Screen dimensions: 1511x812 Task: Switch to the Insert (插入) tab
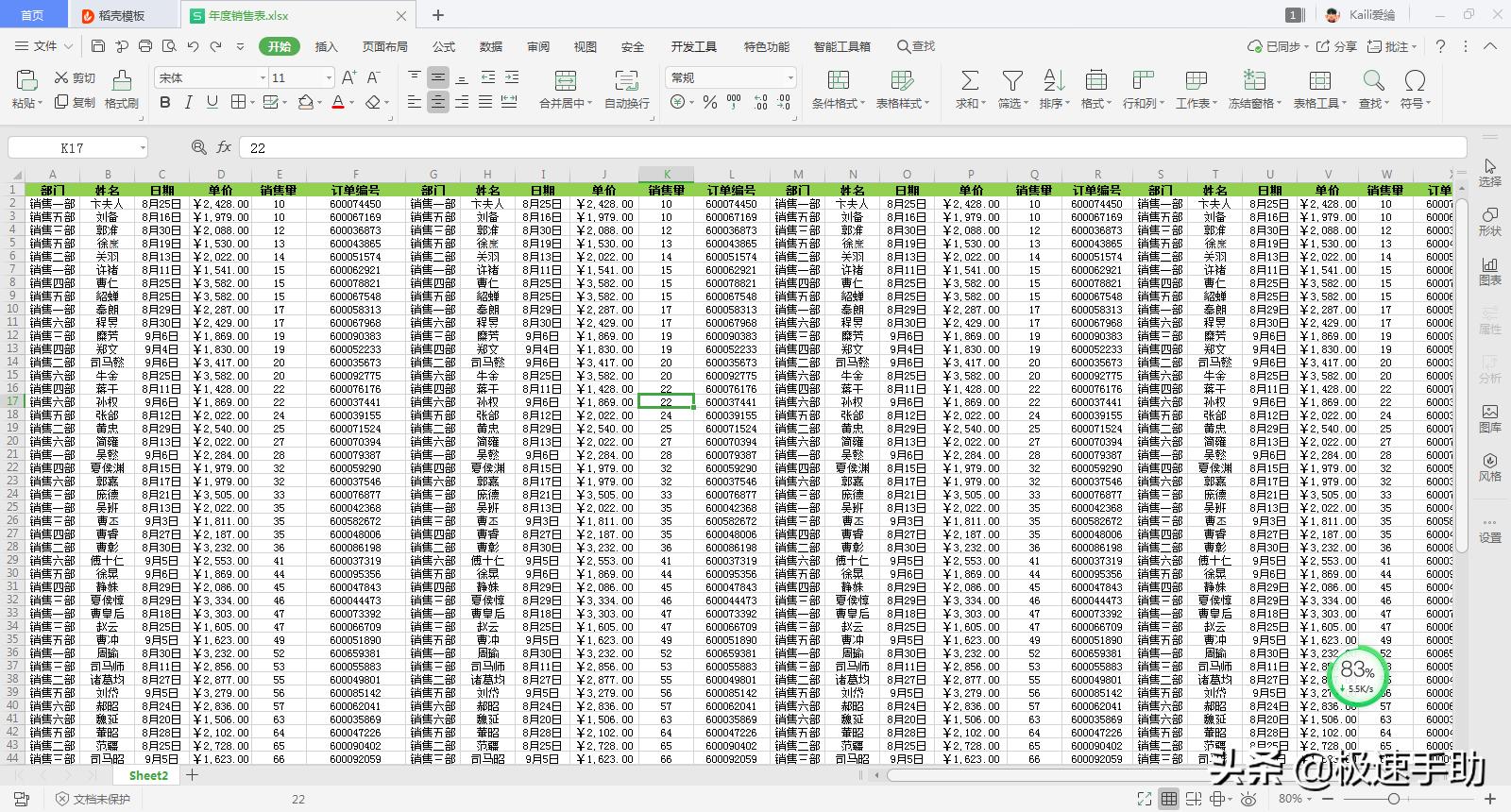(x=326, y=46)
